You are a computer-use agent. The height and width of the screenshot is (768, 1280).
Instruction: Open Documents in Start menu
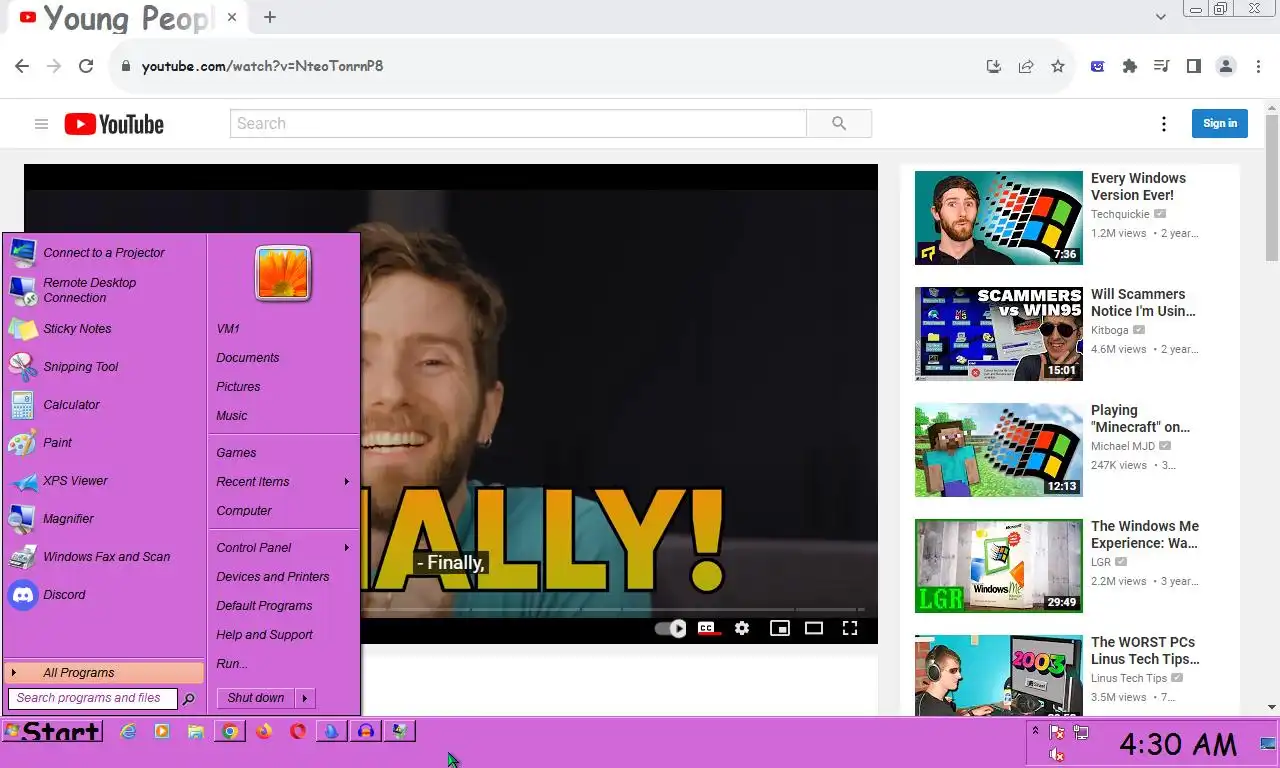pyautogui.click(x=248, y=358)
